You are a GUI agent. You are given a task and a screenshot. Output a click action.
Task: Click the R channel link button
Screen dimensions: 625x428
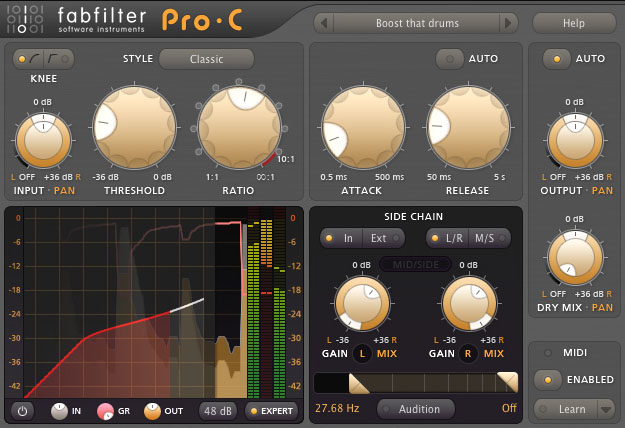tap(468, 353)
